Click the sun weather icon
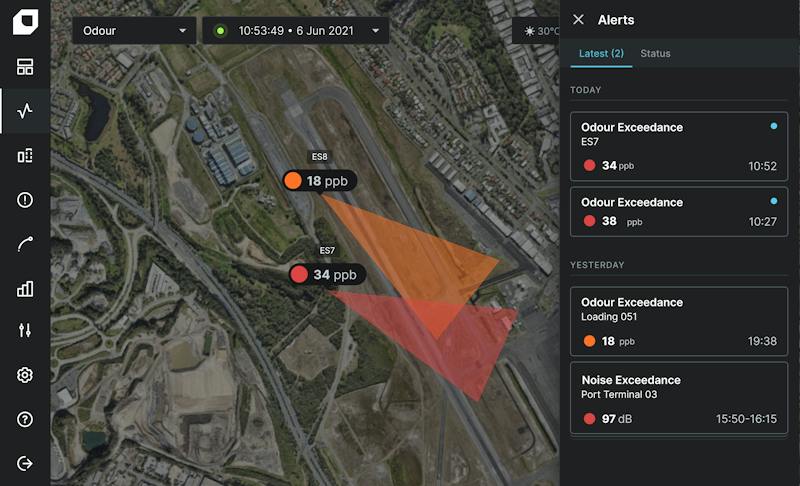Viewport: 800px width, 486px height. tap(530, 31)
